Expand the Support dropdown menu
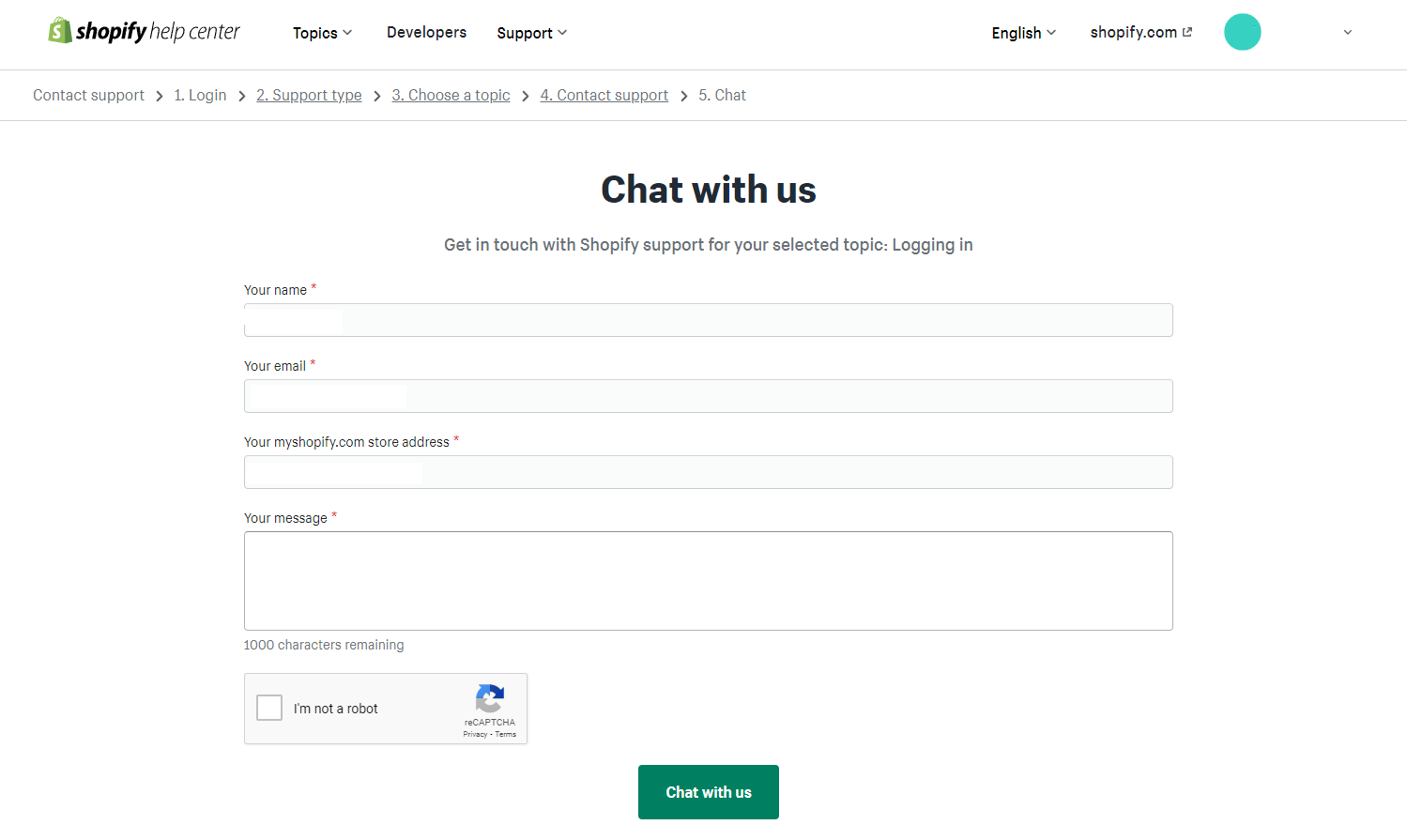This screenshot has height=840, width=1407. tap(531, 33)
